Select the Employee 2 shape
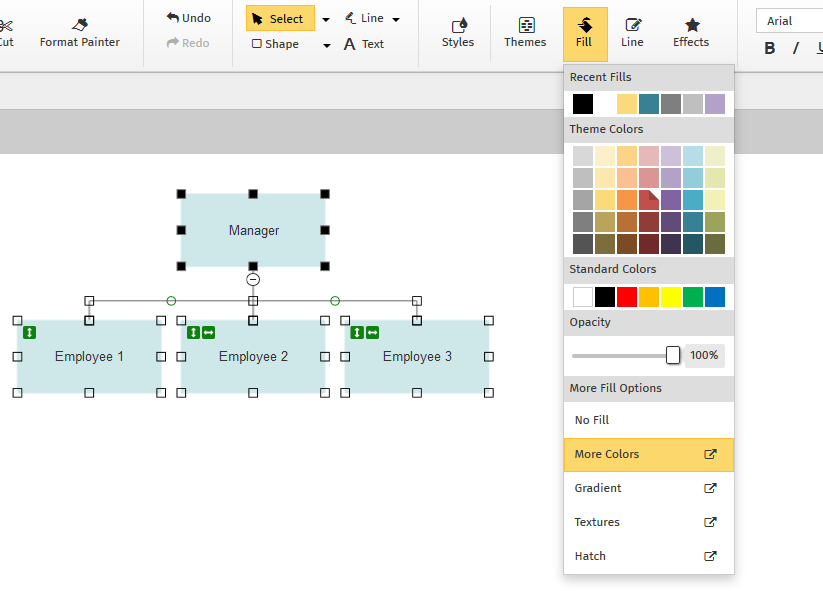The width and height of the screenshot is (823, 591). (x=253, y=365)
